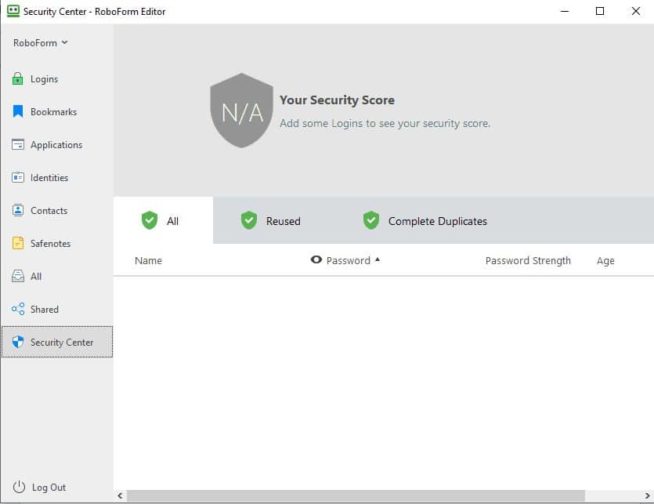
Task: Click the green Logins padlock icon
Action: point(18,78)
